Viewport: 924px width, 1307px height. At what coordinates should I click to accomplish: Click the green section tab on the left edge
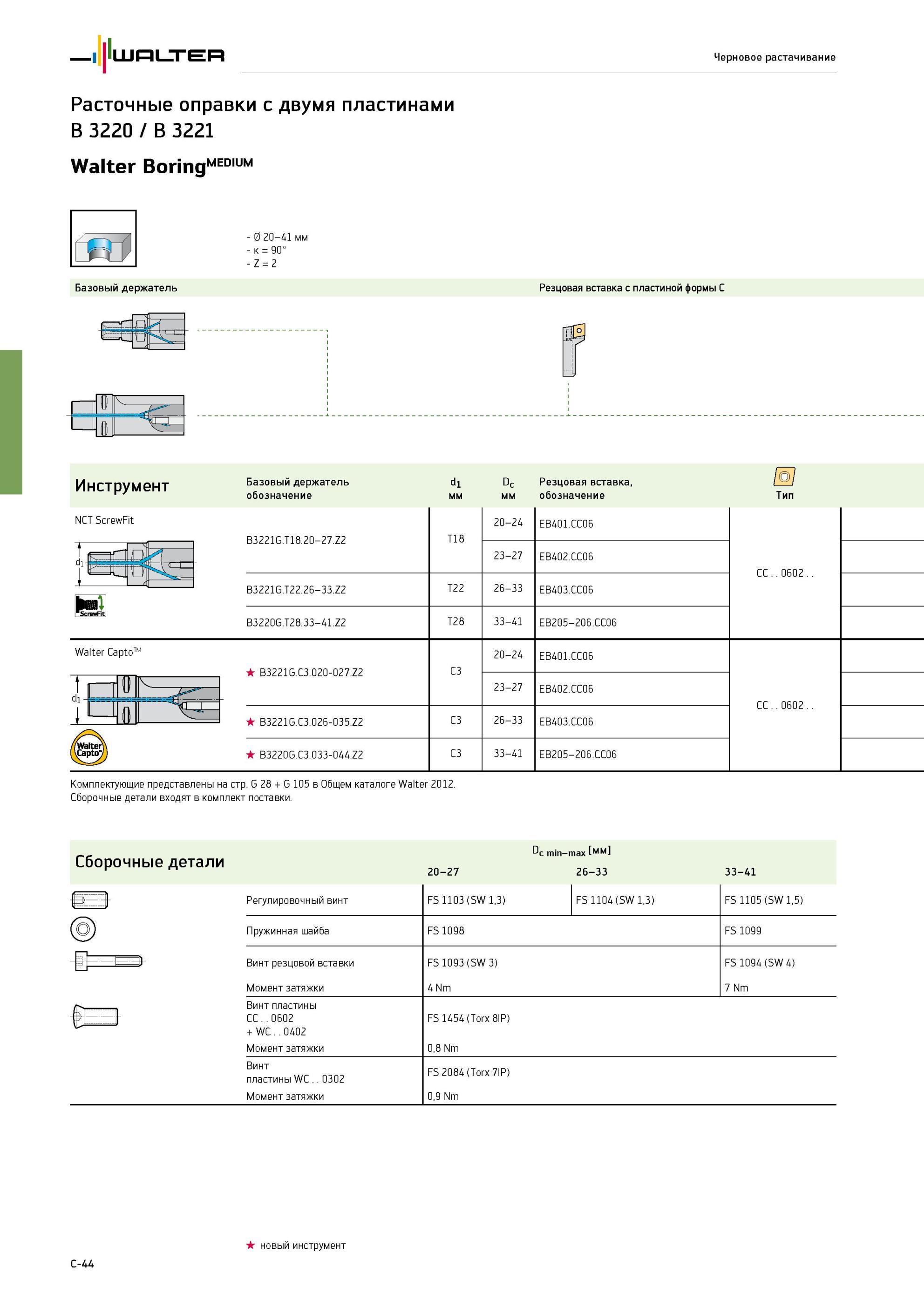(11, 422)
